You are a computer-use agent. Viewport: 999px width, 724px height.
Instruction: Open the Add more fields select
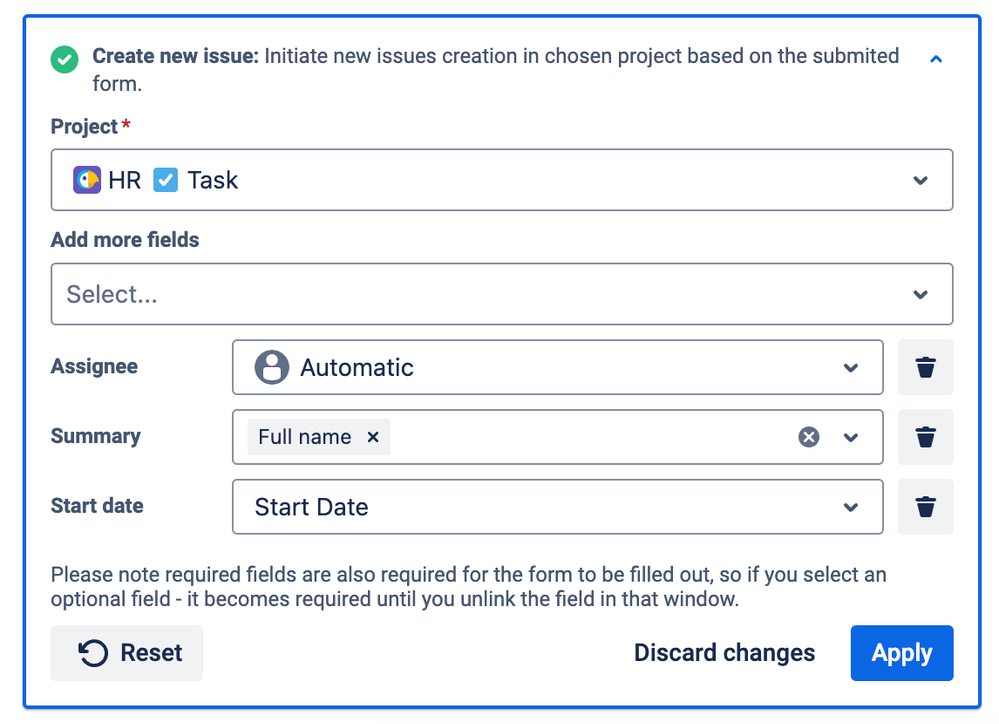501,294
